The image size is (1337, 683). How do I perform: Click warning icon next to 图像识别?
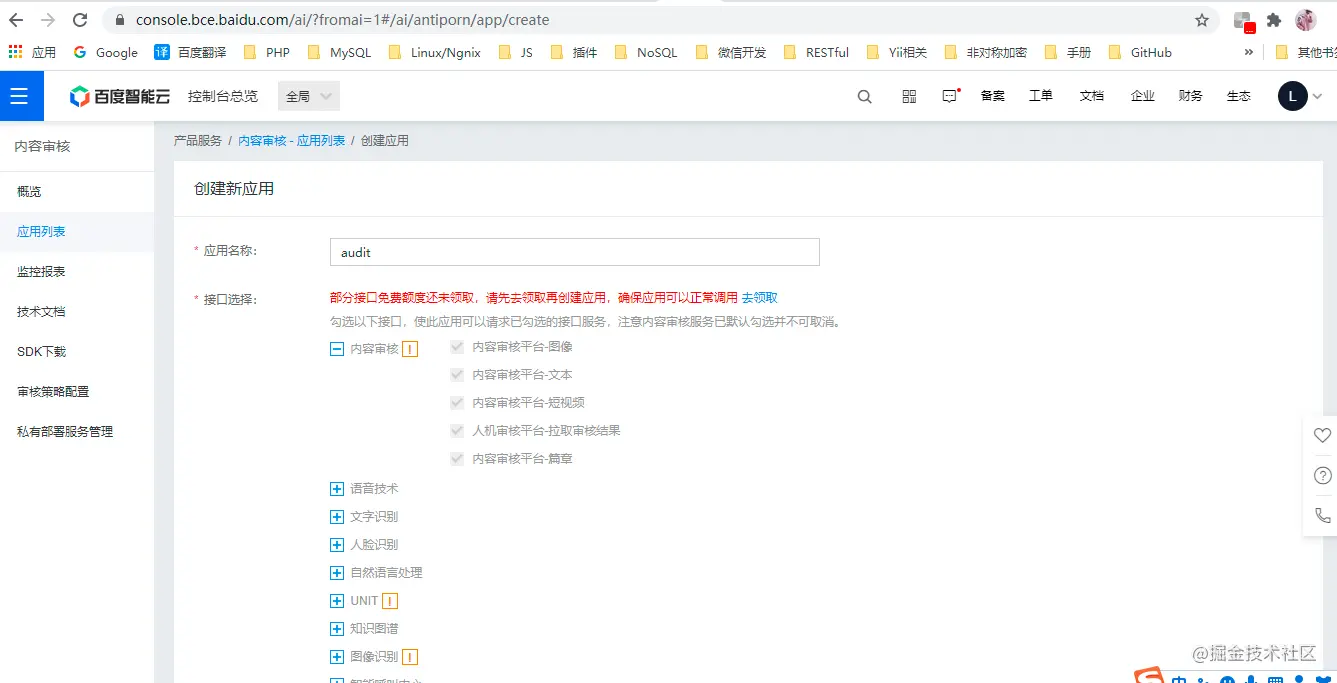(410, 657)
